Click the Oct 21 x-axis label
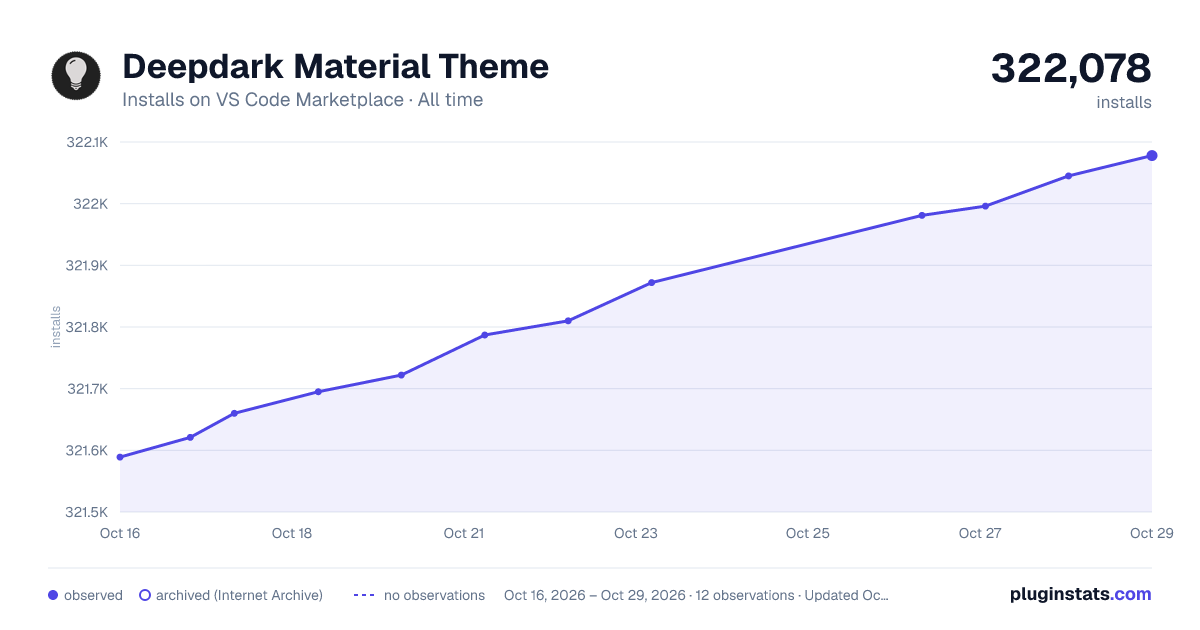 pos(464,533)
